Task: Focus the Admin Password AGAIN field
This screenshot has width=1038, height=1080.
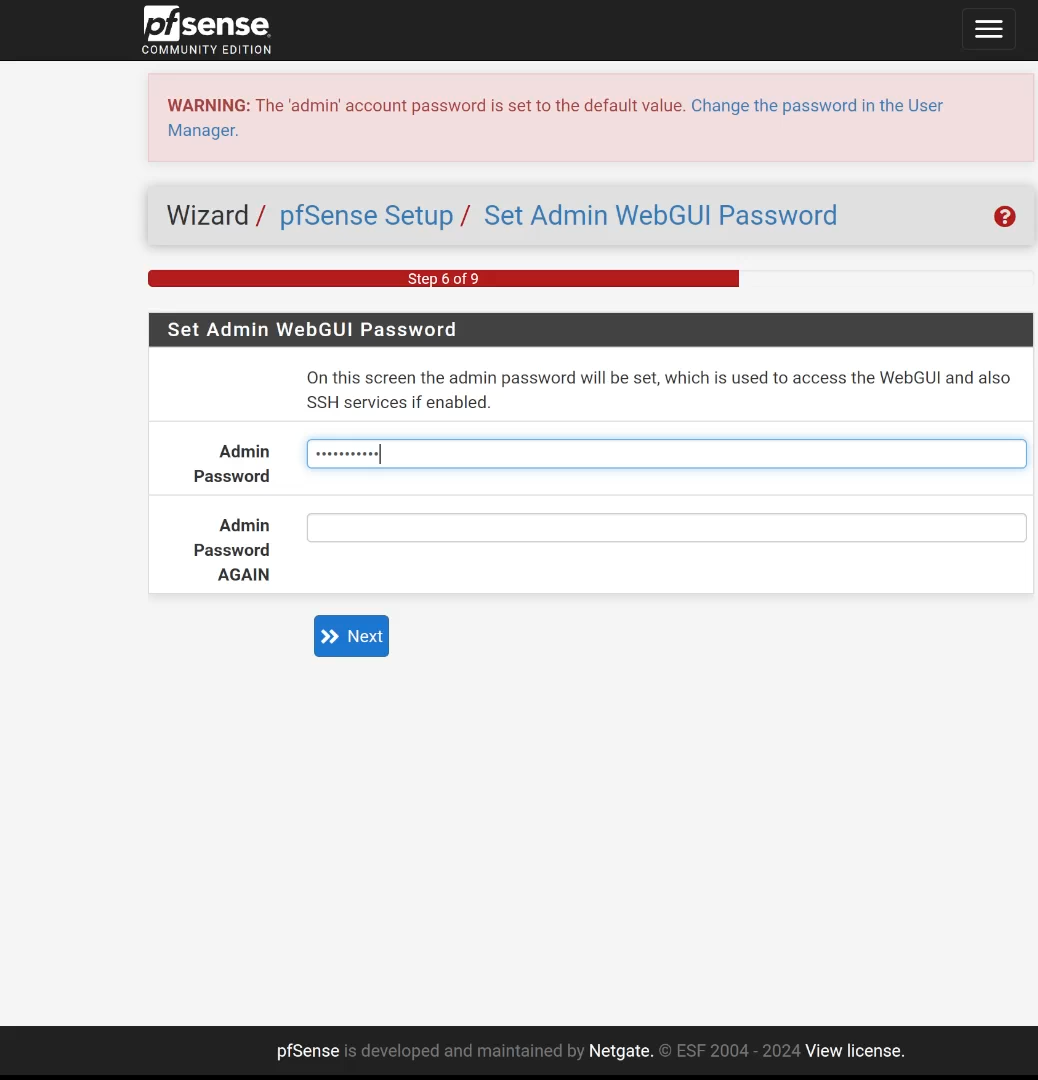Action: click(x=666, y=528)
